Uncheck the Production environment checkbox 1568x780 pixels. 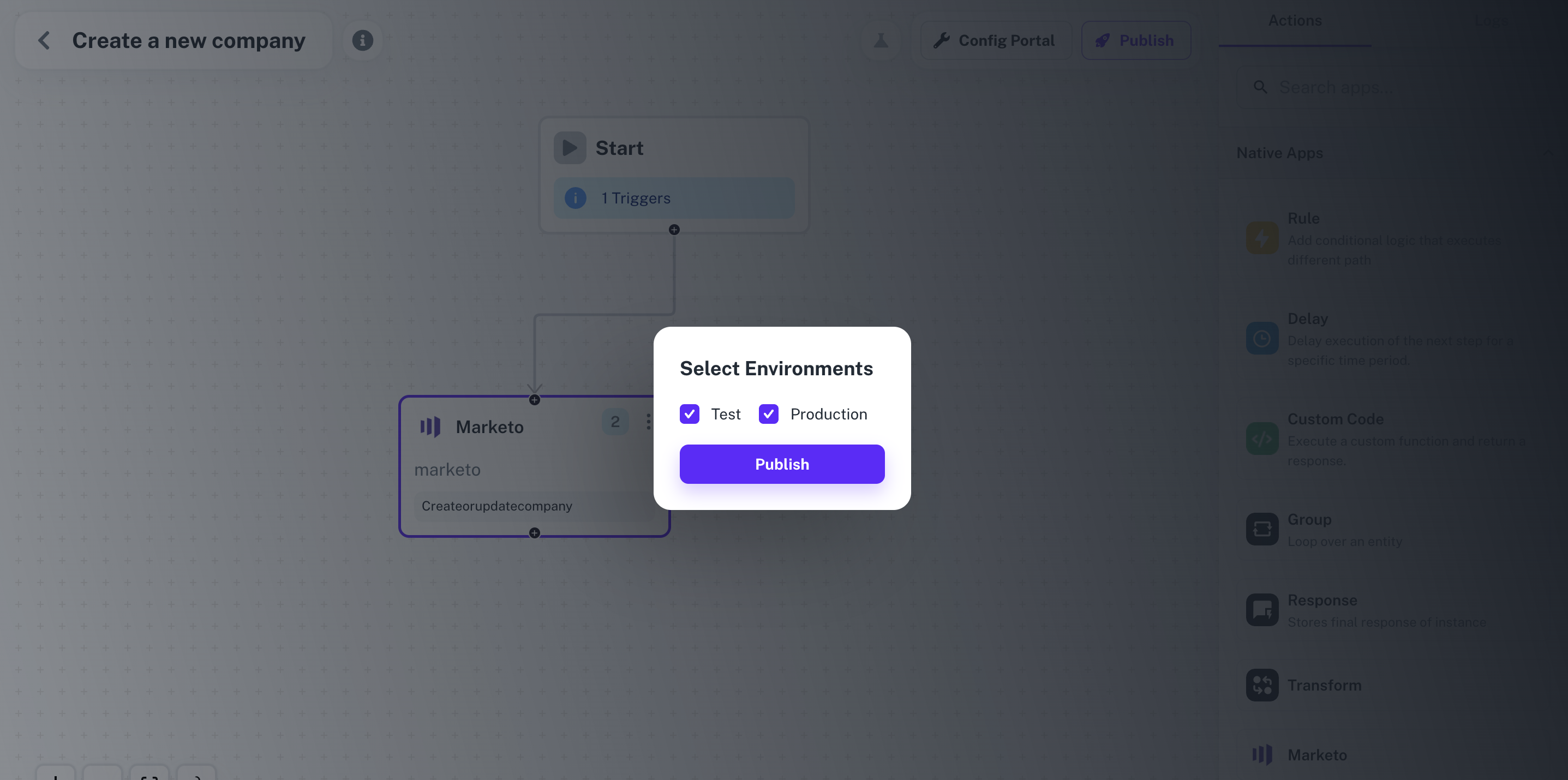768,414
